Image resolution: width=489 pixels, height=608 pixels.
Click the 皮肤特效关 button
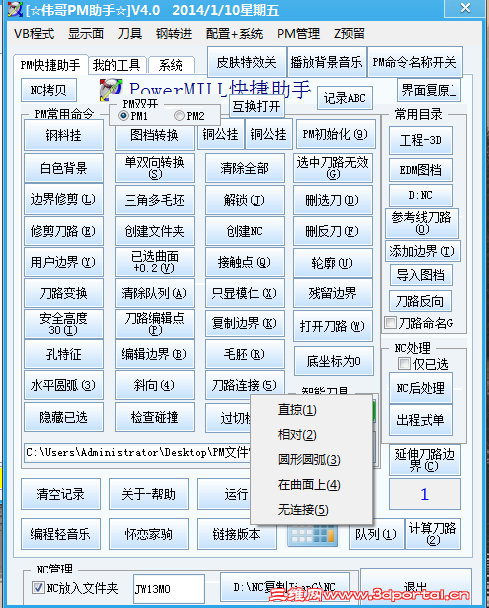[x=247, y=62]
